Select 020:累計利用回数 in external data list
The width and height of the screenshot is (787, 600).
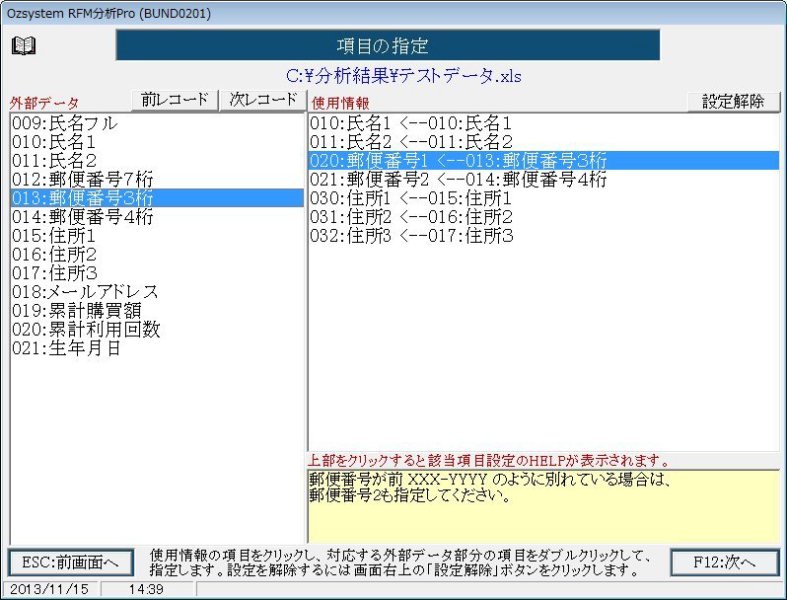point(157,329)
